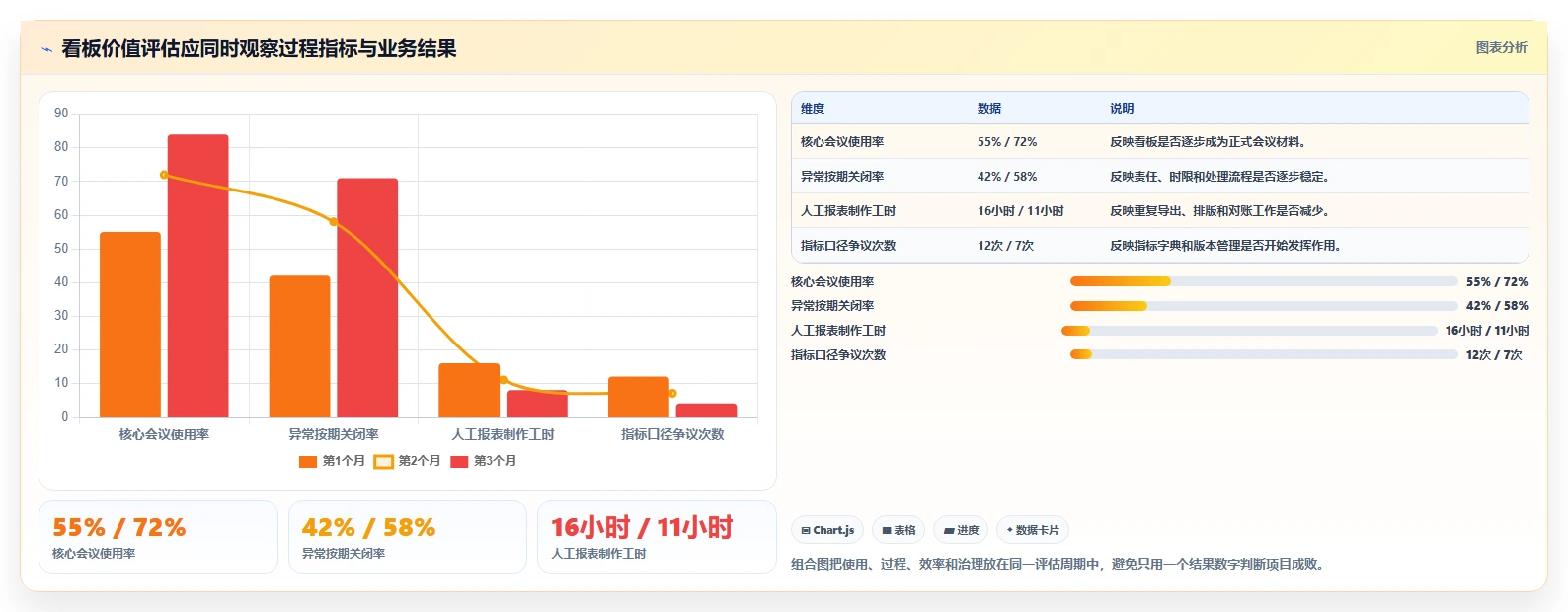Select the 人工报表制作工时 table row cell
Image resolution: width=1568 pixels, height=612 pixels.
point(848,211)
